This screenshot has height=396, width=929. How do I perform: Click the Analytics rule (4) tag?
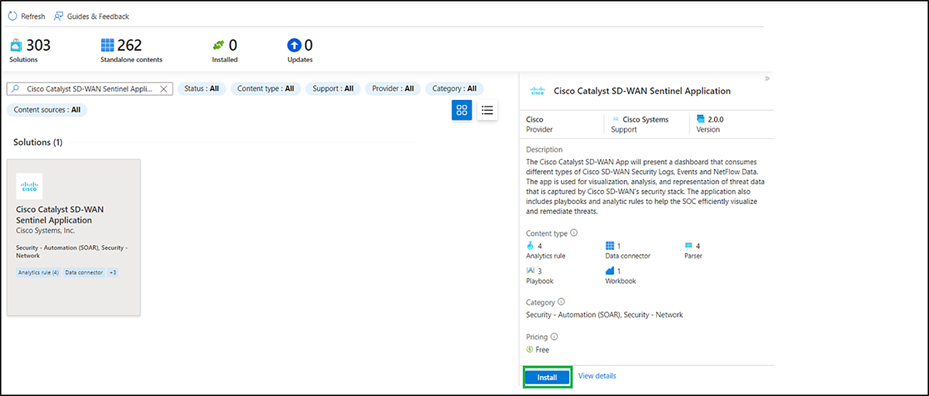39,273
